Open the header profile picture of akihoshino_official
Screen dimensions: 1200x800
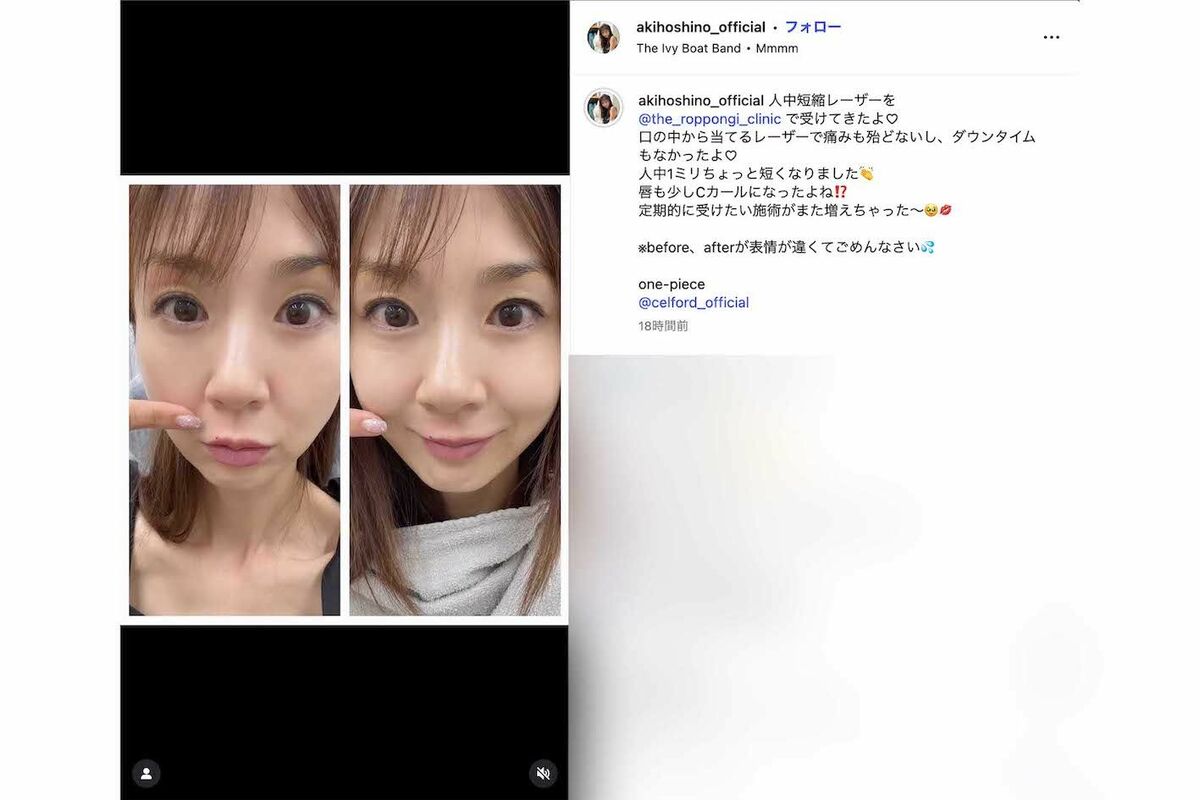pos(603,37)
